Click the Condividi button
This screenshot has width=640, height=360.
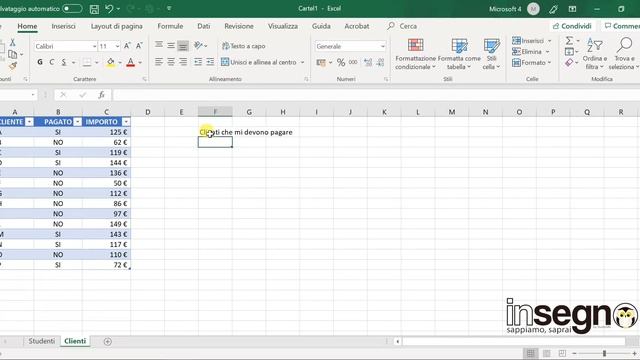pyautogui.click(x=572, y=26)
